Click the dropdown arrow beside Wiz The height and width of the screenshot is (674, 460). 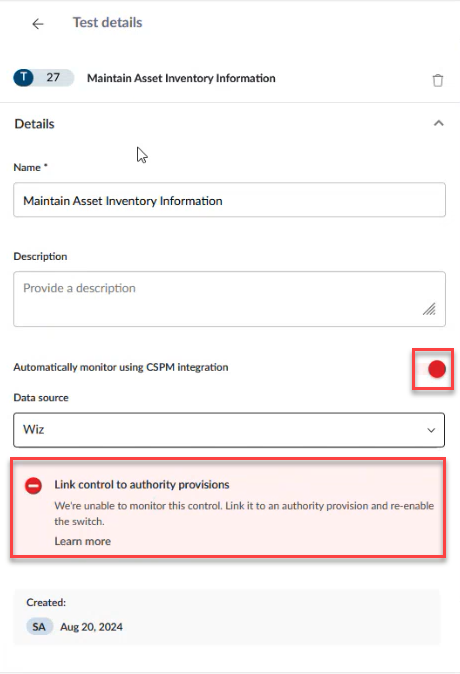click(x=431, y=430)
